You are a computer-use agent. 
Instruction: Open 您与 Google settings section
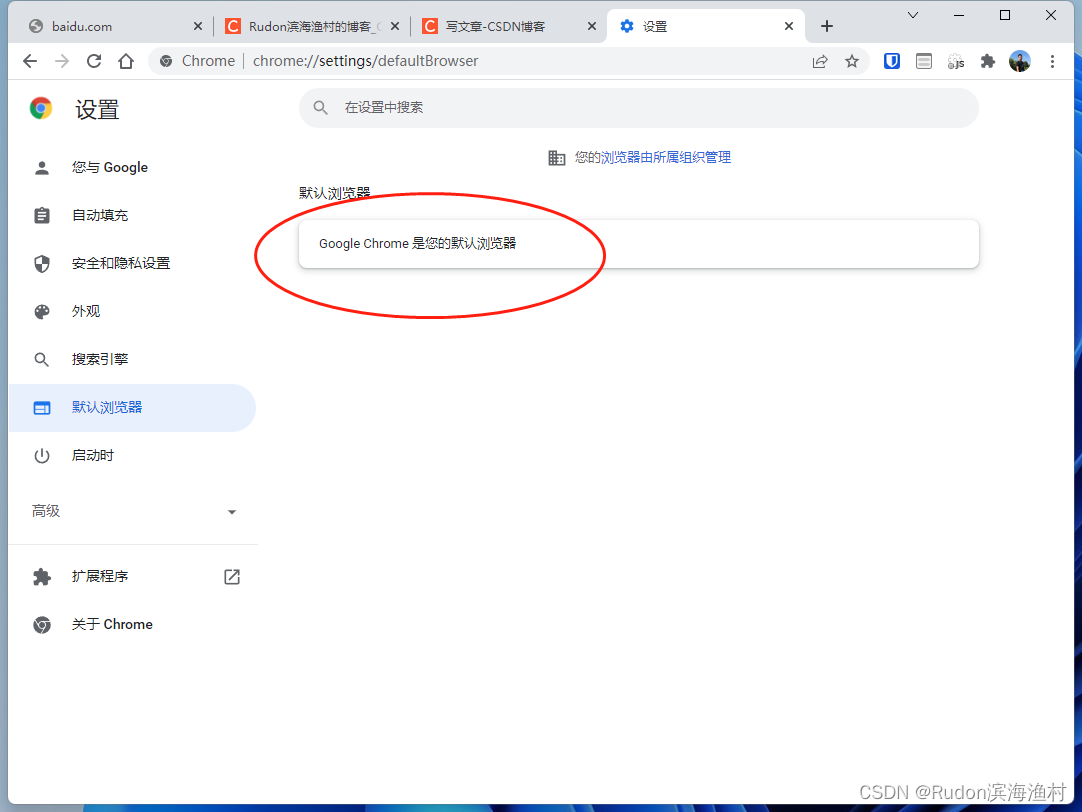(x=132, y=168)
